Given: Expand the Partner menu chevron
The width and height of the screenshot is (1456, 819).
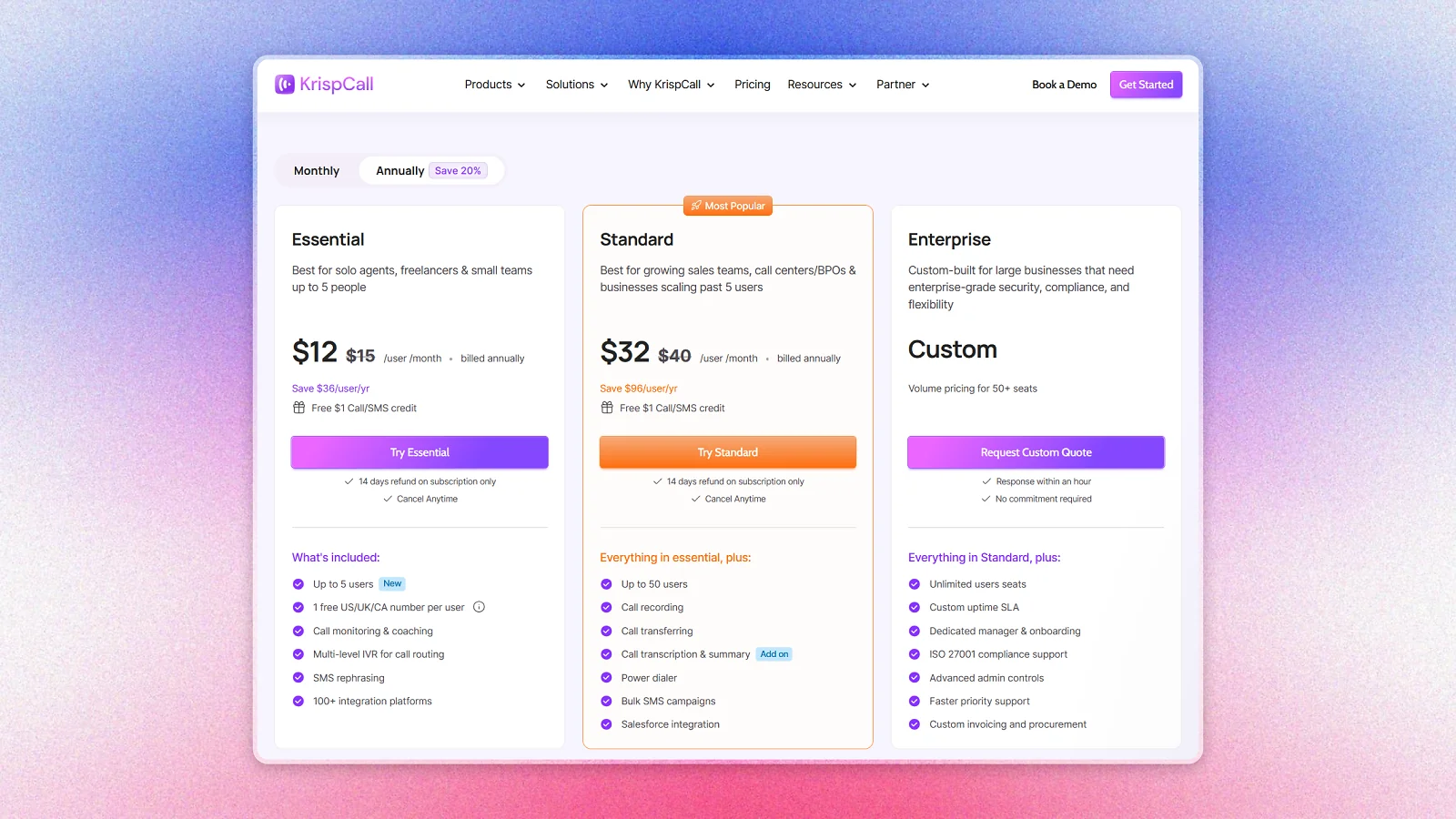Looking at the screenshot, I should [x=925, y=86].
